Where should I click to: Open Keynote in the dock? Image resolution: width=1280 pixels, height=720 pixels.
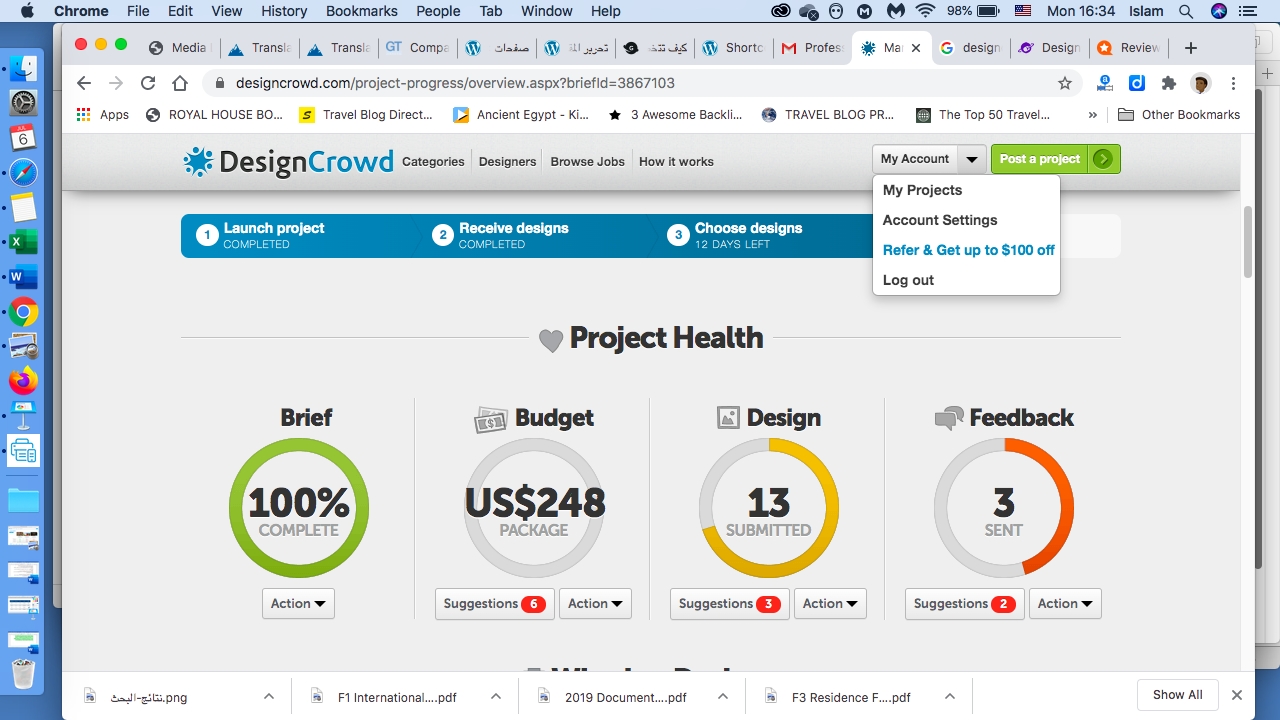pos(23,414)
